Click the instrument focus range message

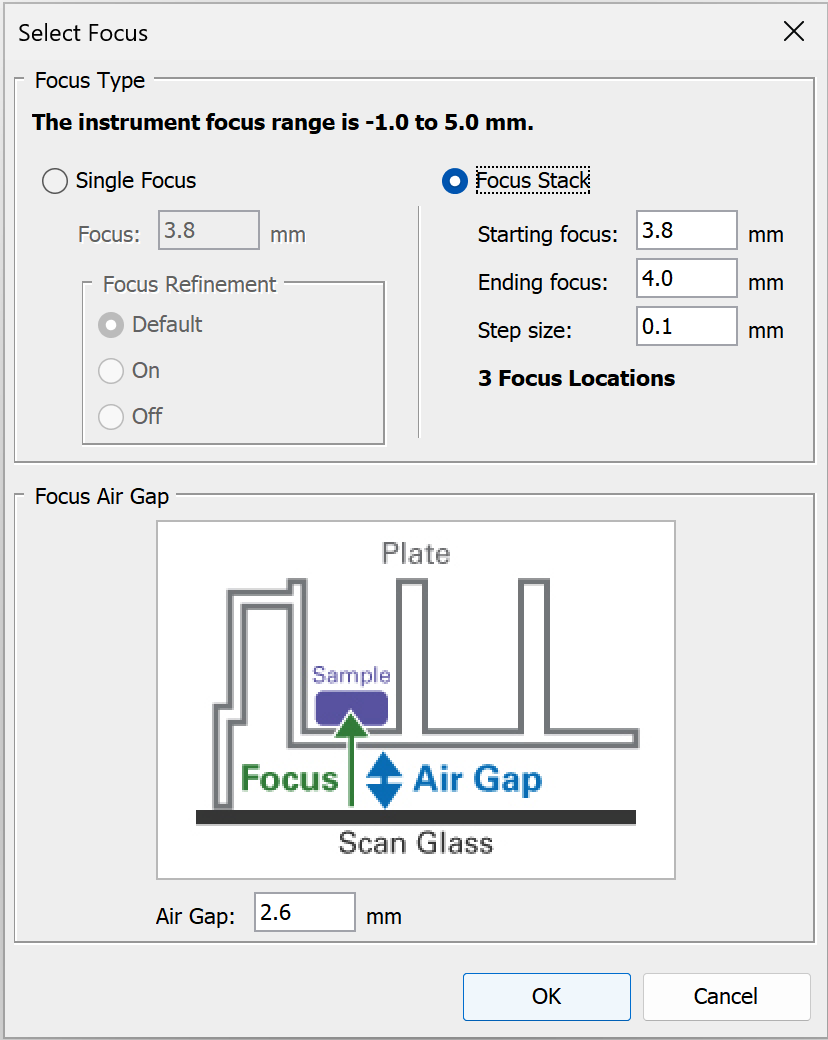[x=283, y=122]
